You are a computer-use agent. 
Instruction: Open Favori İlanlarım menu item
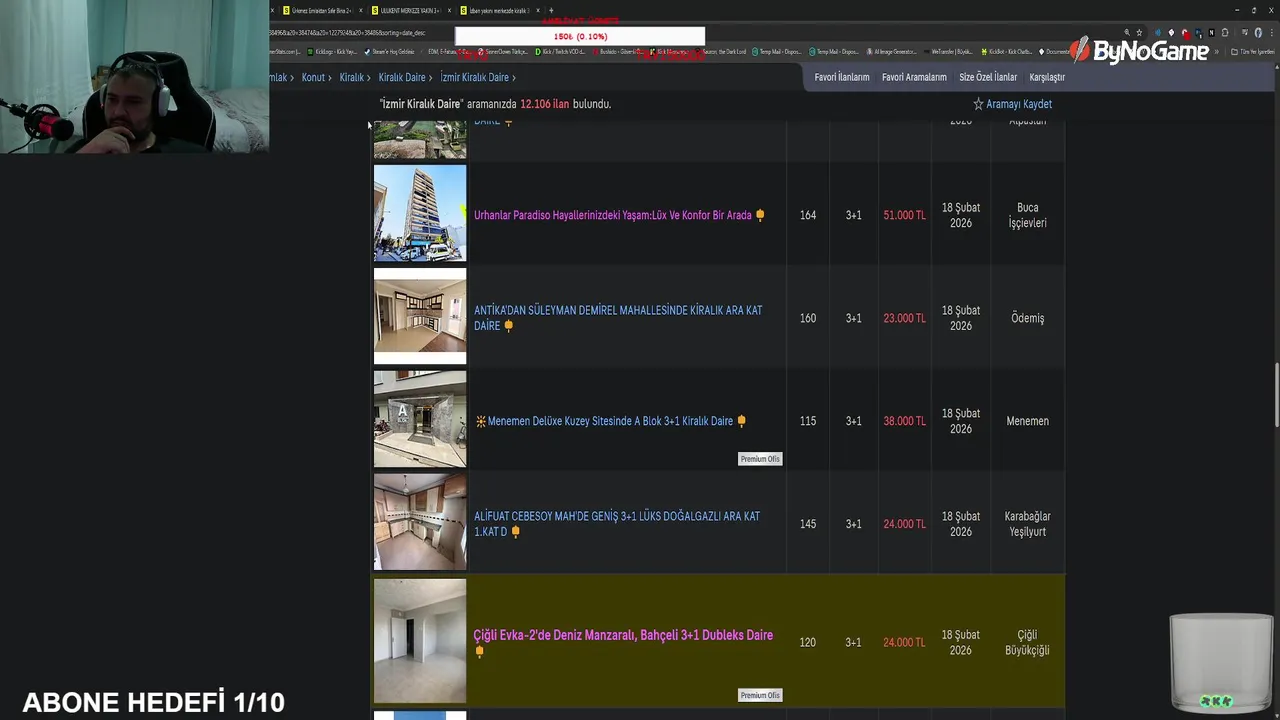(842, 77)
